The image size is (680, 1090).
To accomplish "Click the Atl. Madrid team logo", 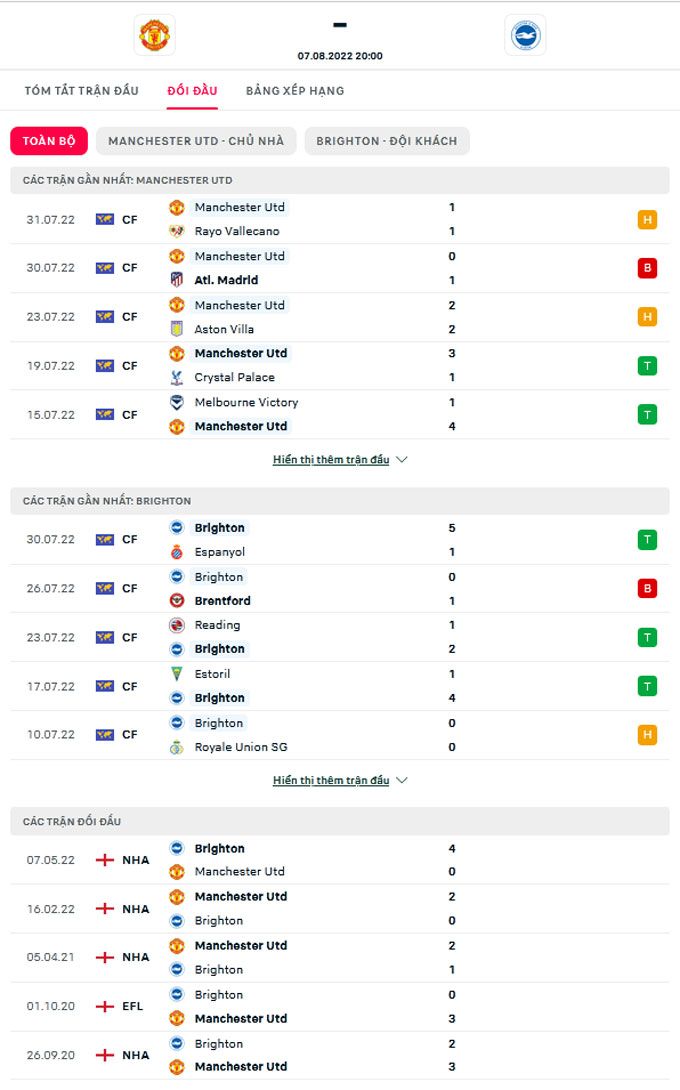I will pyautogui.click(x=177, y=280).
